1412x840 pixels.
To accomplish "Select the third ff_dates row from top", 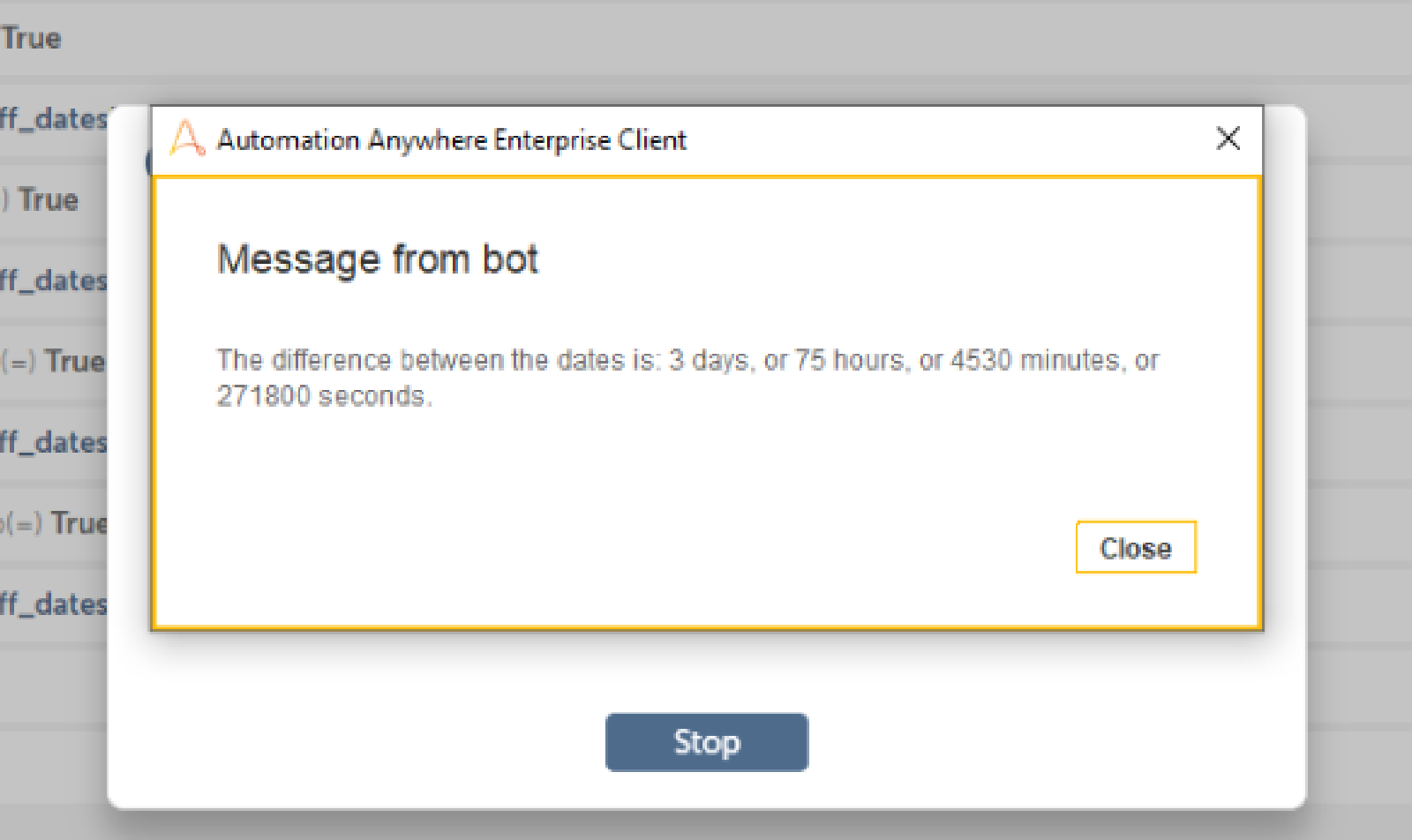I will (x=53, y=443).
